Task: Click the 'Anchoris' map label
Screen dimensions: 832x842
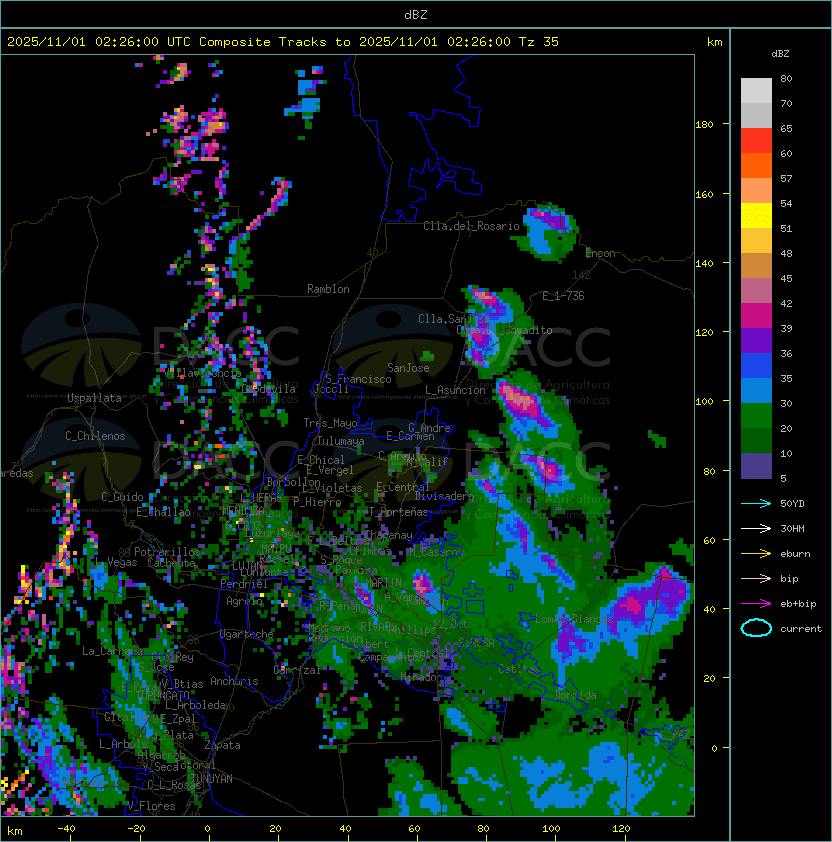Action: (x=234, y=681)
